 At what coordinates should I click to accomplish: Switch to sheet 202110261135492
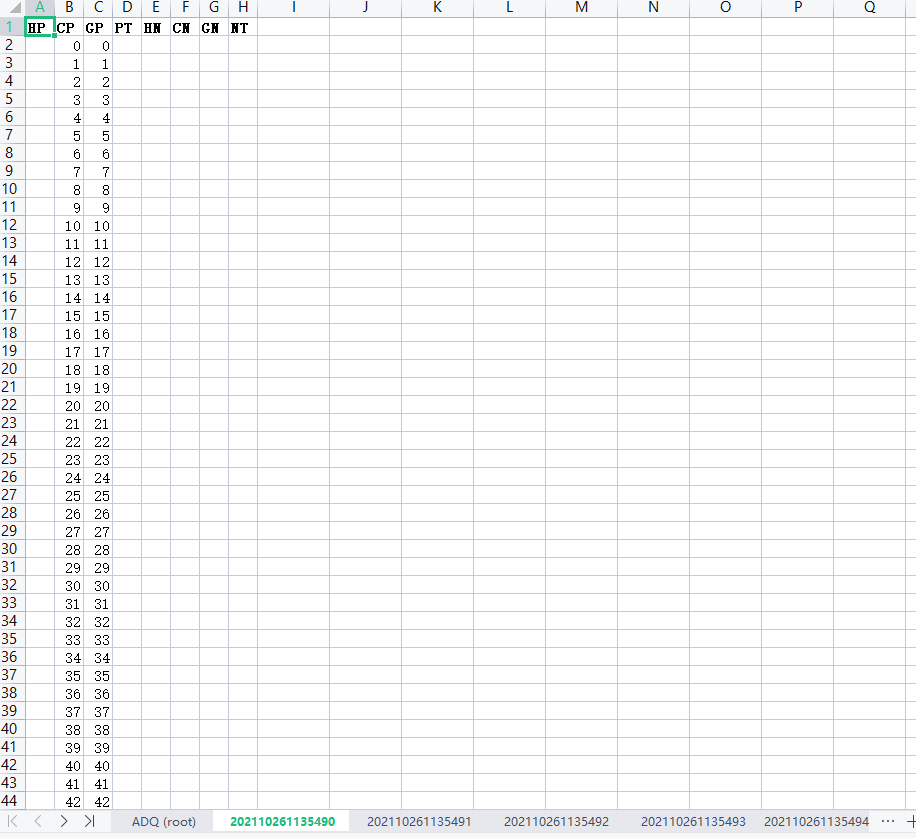coord(556,821)
